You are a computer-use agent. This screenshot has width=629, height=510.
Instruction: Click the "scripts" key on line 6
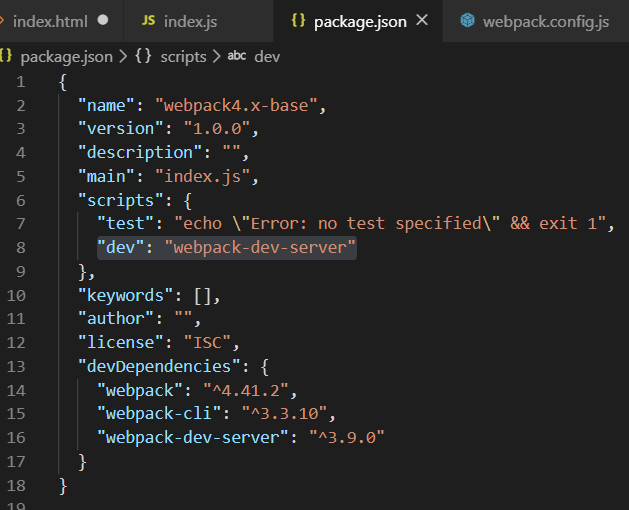(x=120, y=200)
